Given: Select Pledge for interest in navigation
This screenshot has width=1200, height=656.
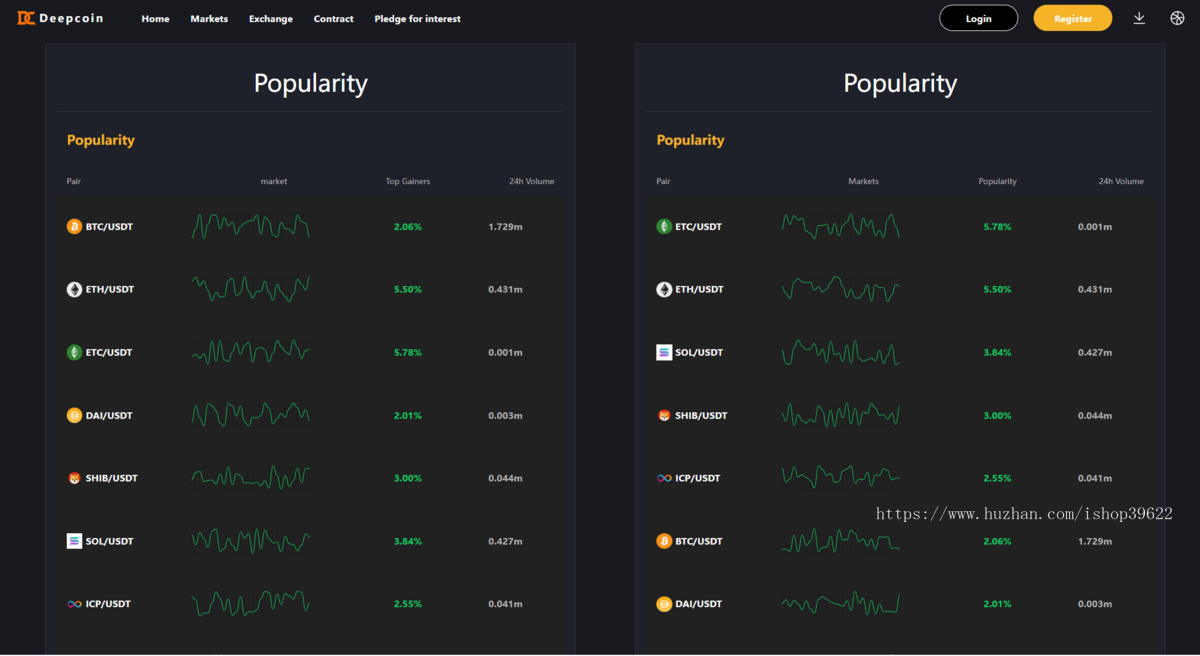Looking at the screenshot, I should point(417,19).
